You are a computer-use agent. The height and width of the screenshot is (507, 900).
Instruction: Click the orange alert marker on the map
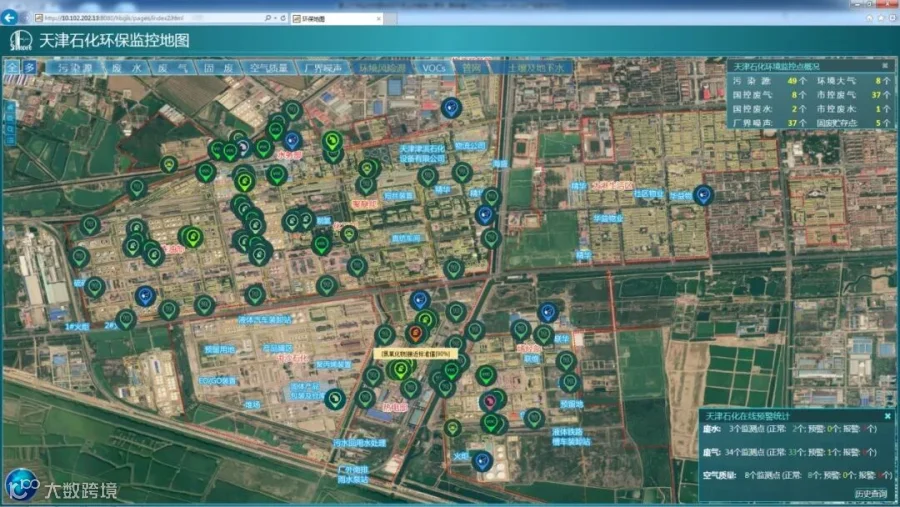click(416, 332)
